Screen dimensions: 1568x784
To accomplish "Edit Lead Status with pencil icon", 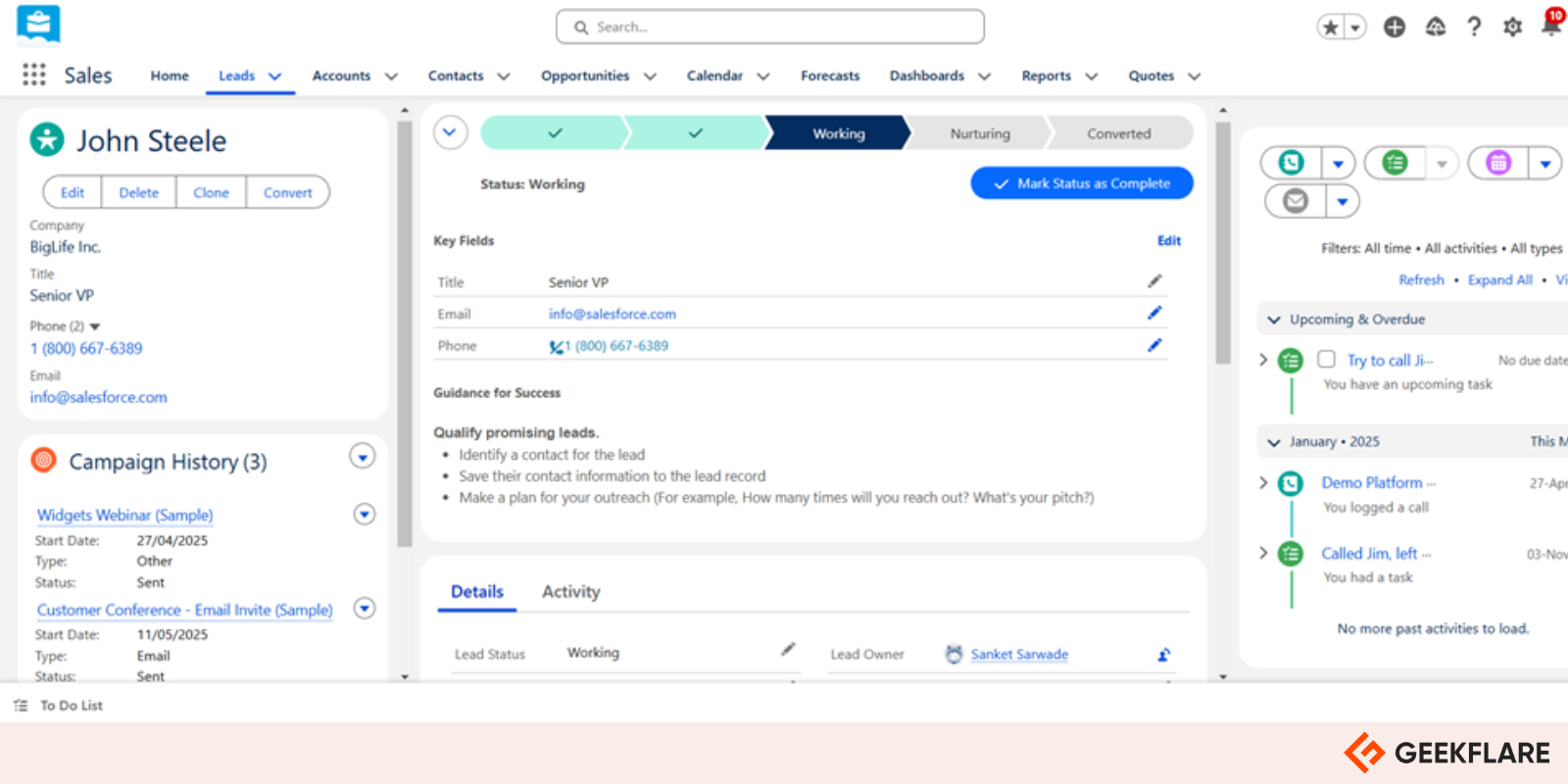I will click(788, 650).
